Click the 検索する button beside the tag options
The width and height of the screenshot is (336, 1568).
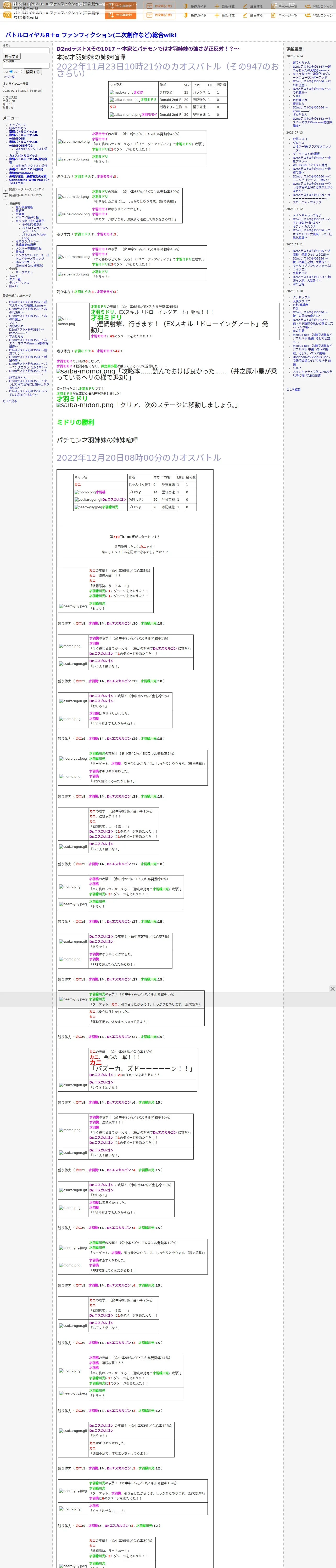32,72
